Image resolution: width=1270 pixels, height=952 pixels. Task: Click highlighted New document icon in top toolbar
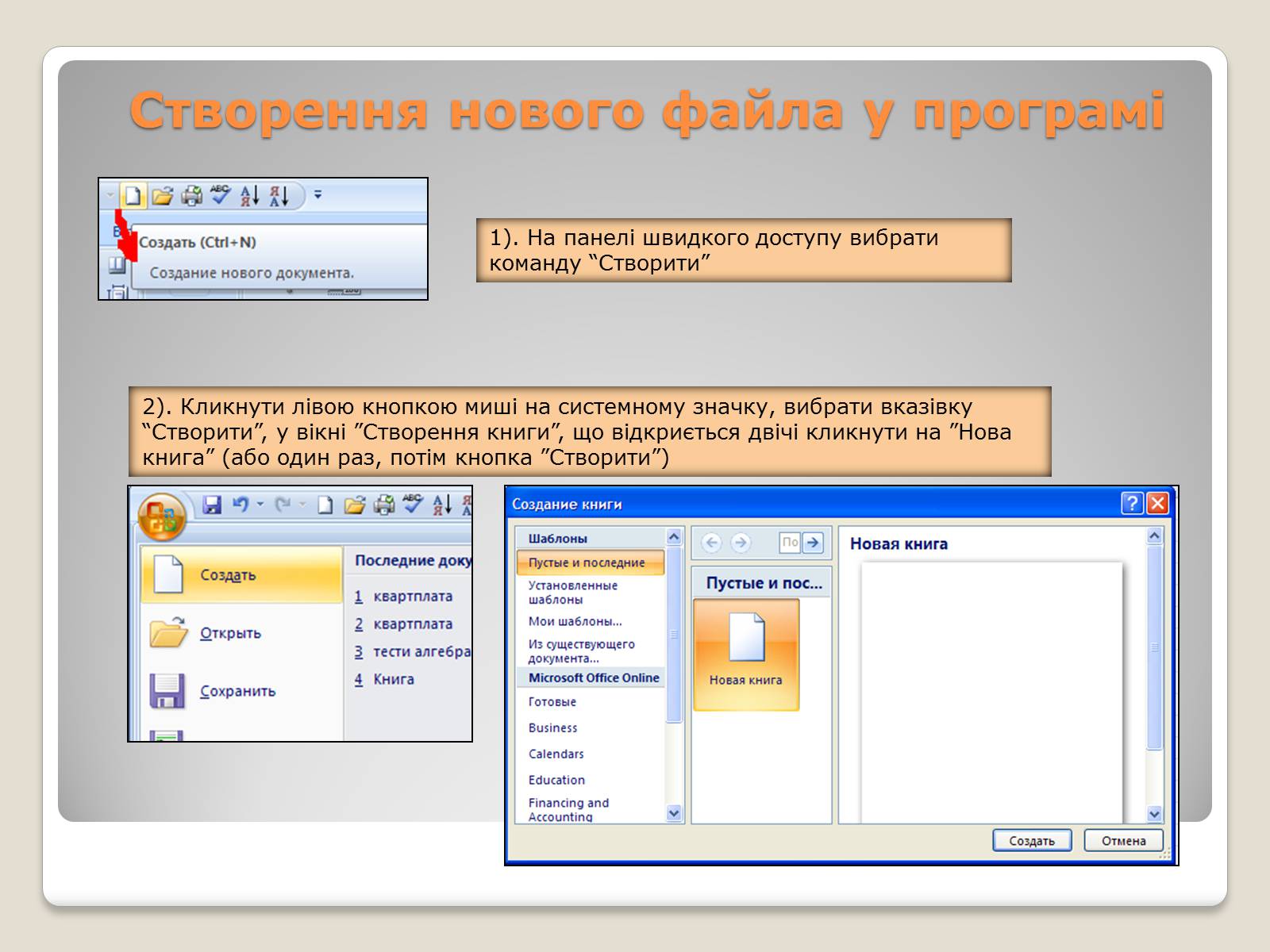[133, 195]
